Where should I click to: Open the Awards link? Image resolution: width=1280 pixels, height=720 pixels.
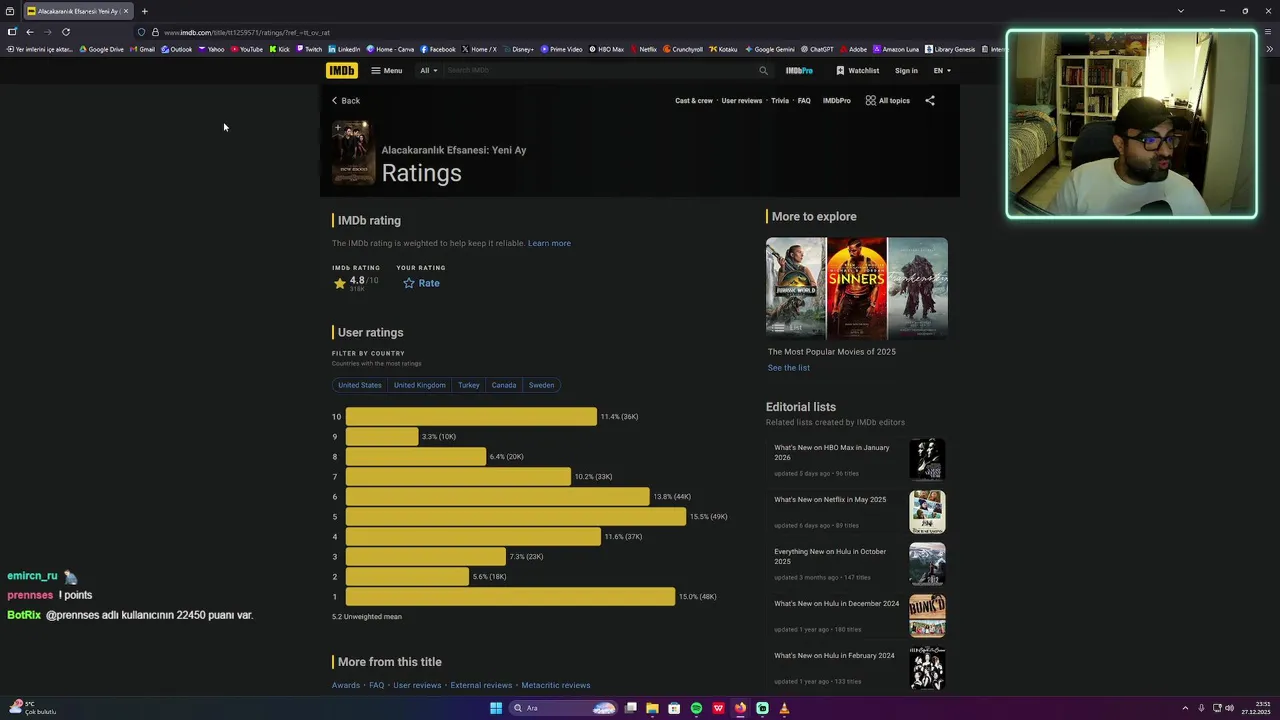click(346, 686)
